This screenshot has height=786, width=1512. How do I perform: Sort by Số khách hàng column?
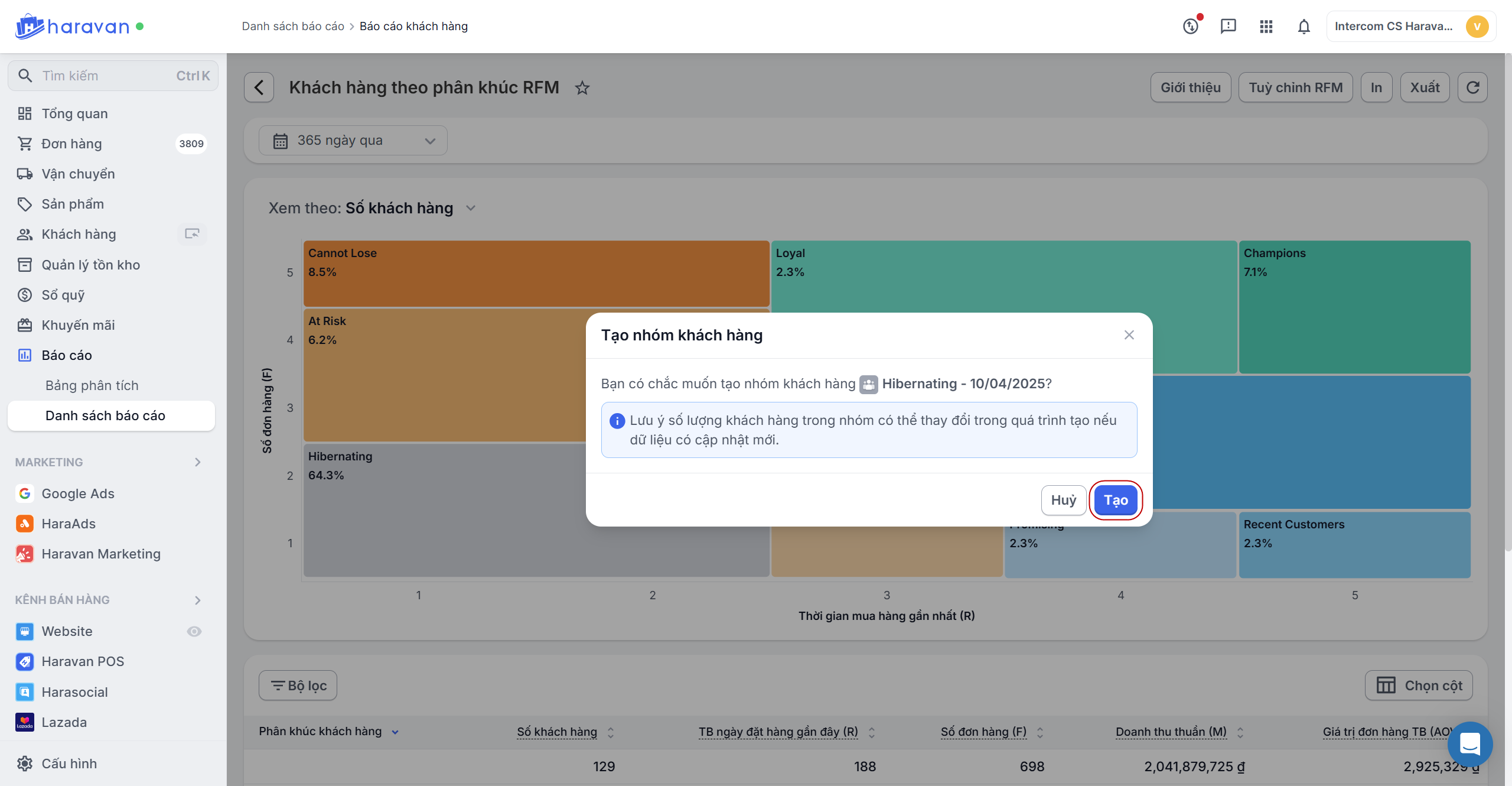point(611,732)
